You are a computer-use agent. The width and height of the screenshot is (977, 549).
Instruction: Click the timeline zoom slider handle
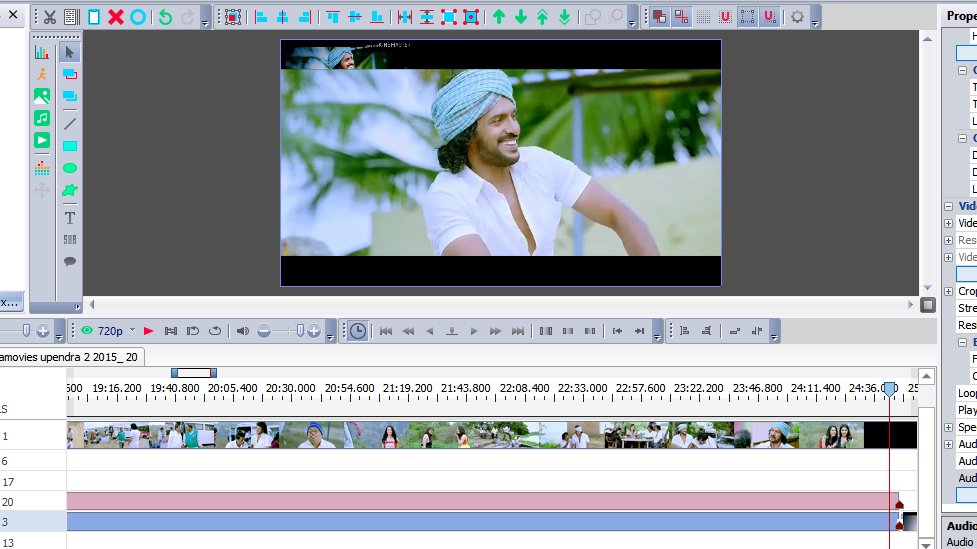coord(26,330)
